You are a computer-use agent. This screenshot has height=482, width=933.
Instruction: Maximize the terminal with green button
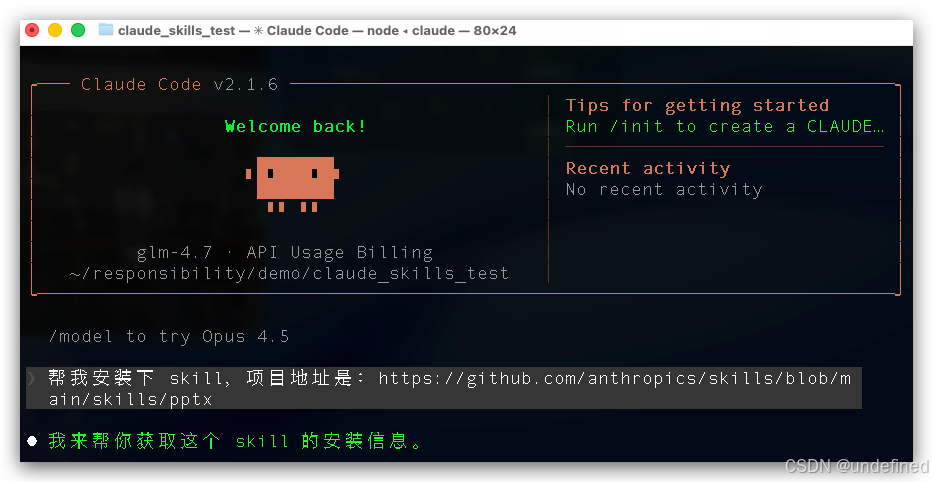pos(78,30)
